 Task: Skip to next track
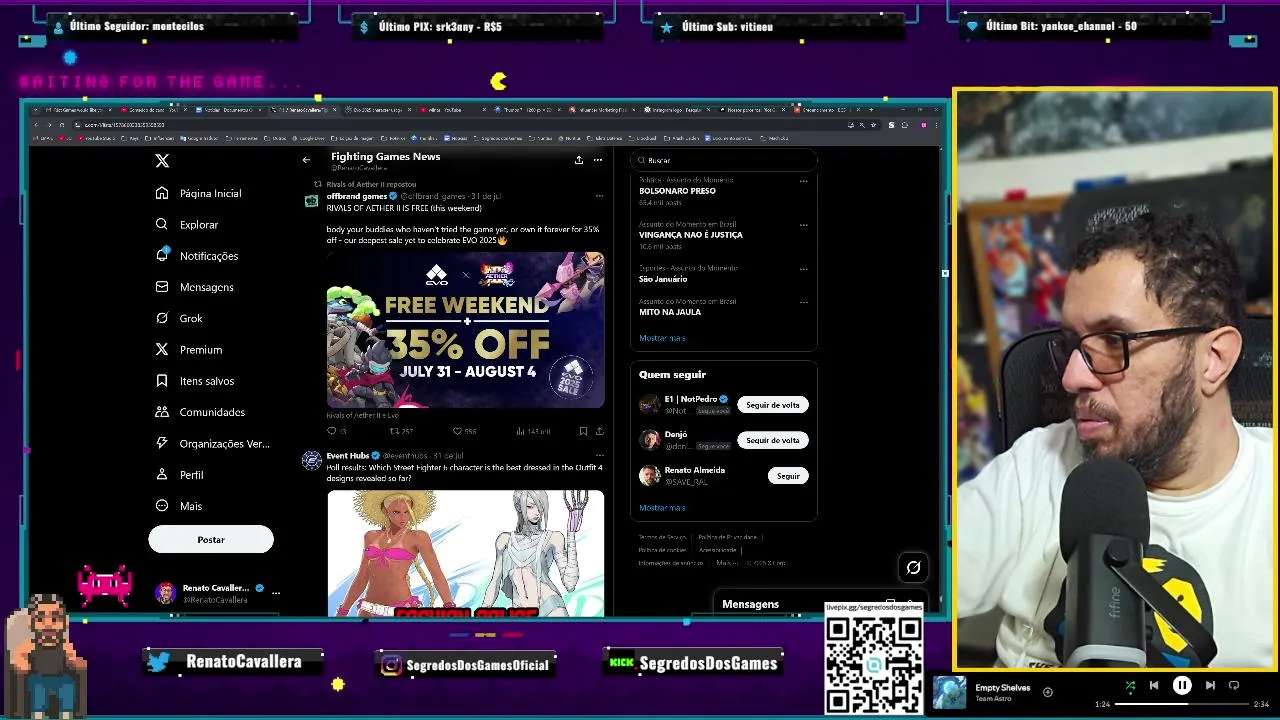(x=1210, y=686)
